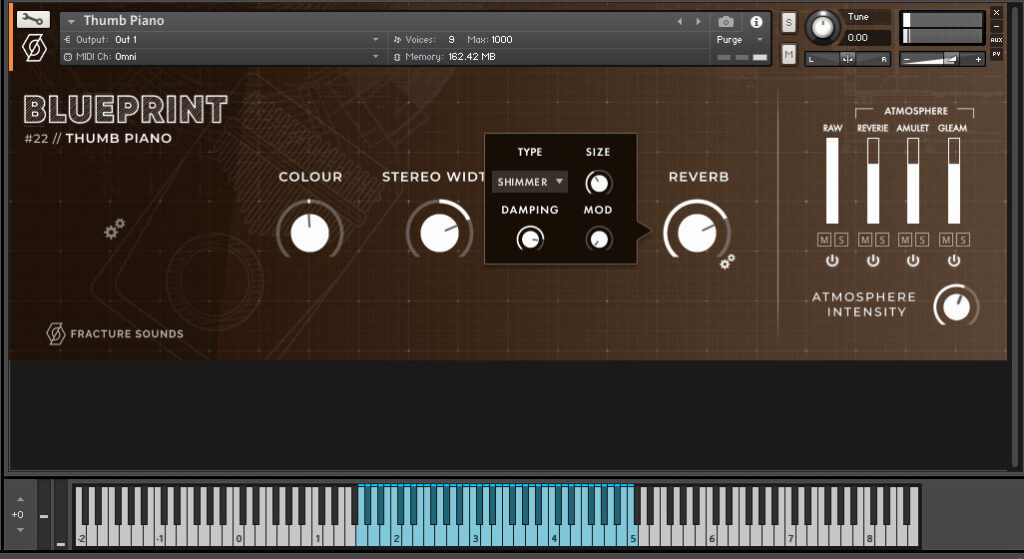Click the BLUEPRINT title text

[125, 109]
